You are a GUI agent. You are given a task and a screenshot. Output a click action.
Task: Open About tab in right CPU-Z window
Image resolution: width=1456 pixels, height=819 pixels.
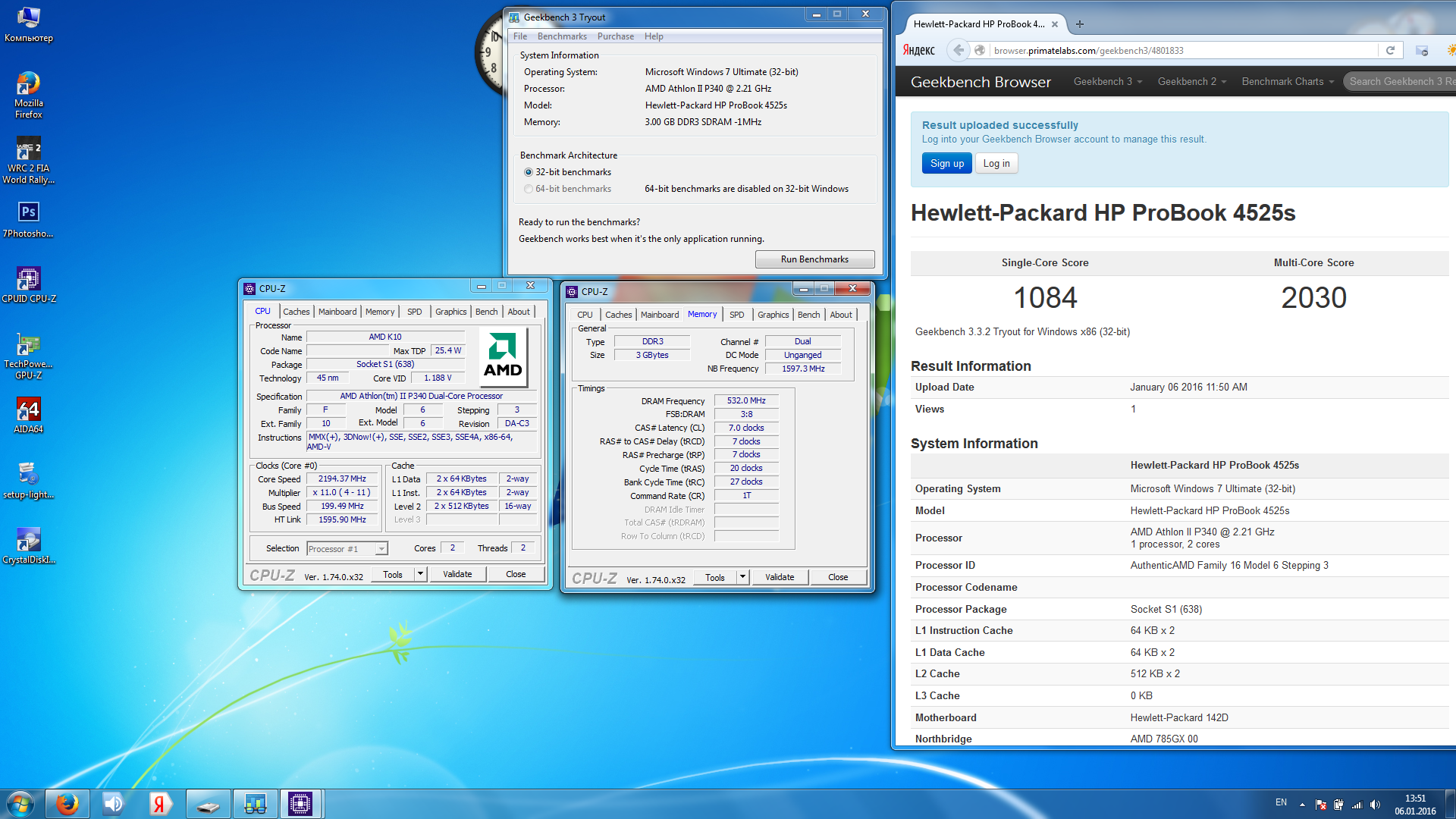click(841, 315)
